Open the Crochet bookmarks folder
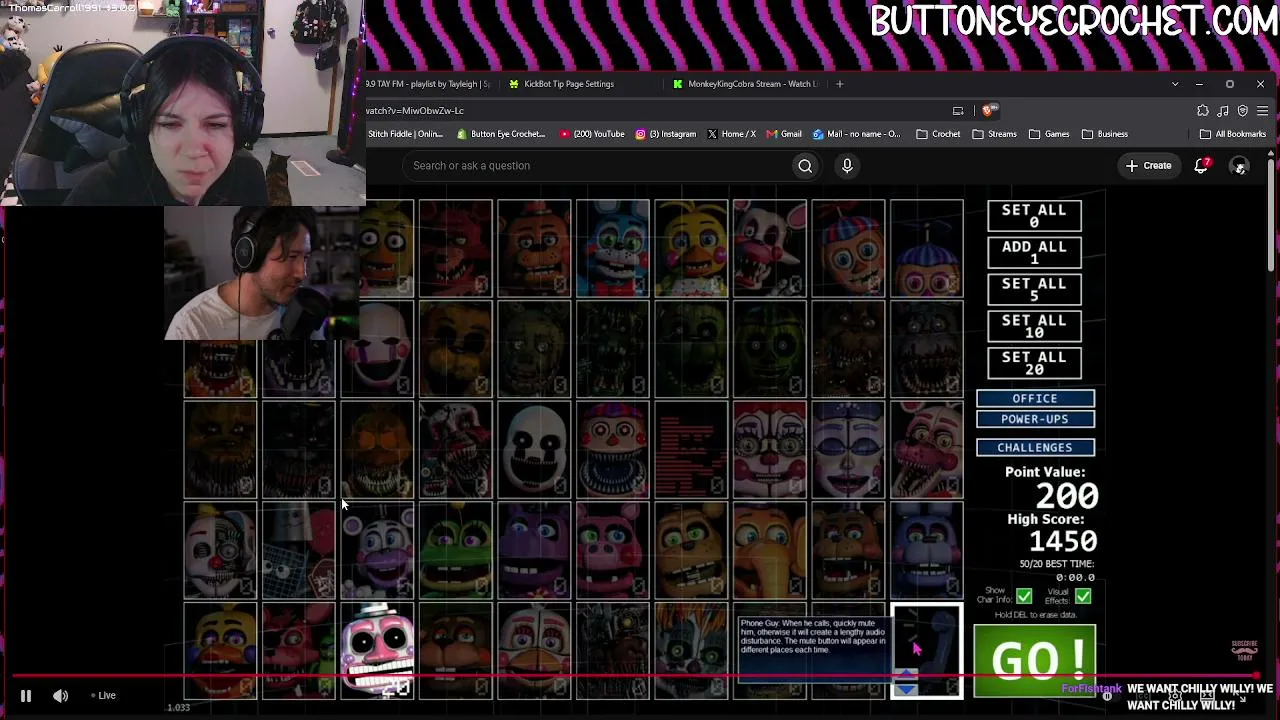 938,134
